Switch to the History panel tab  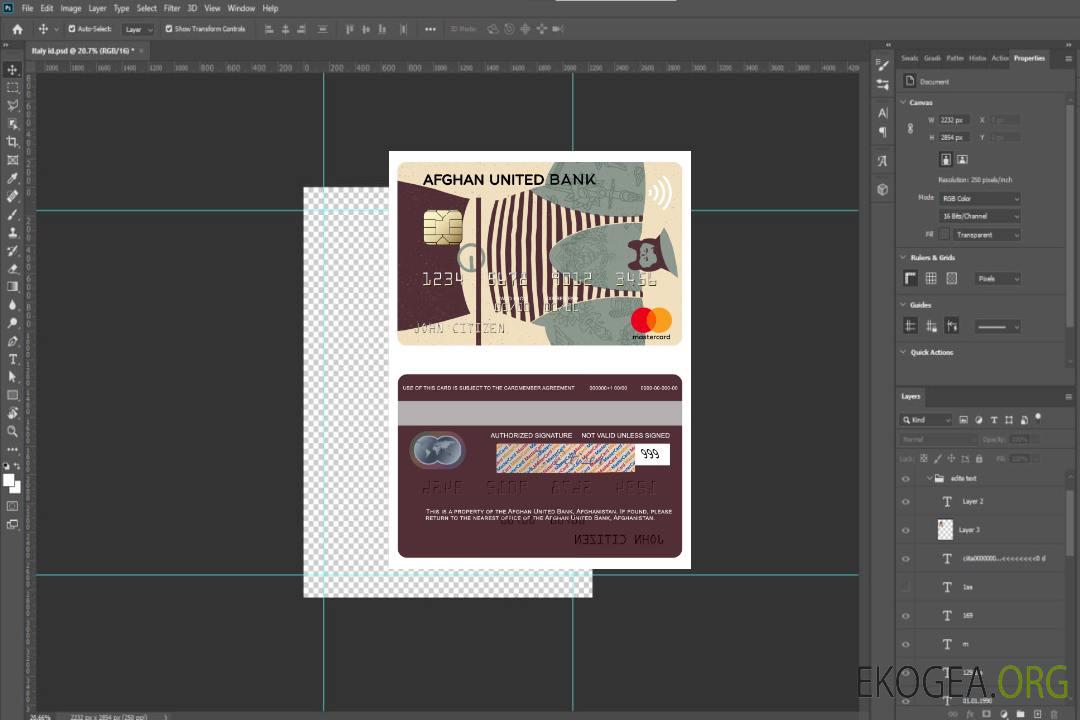click(x=977, y=58)
